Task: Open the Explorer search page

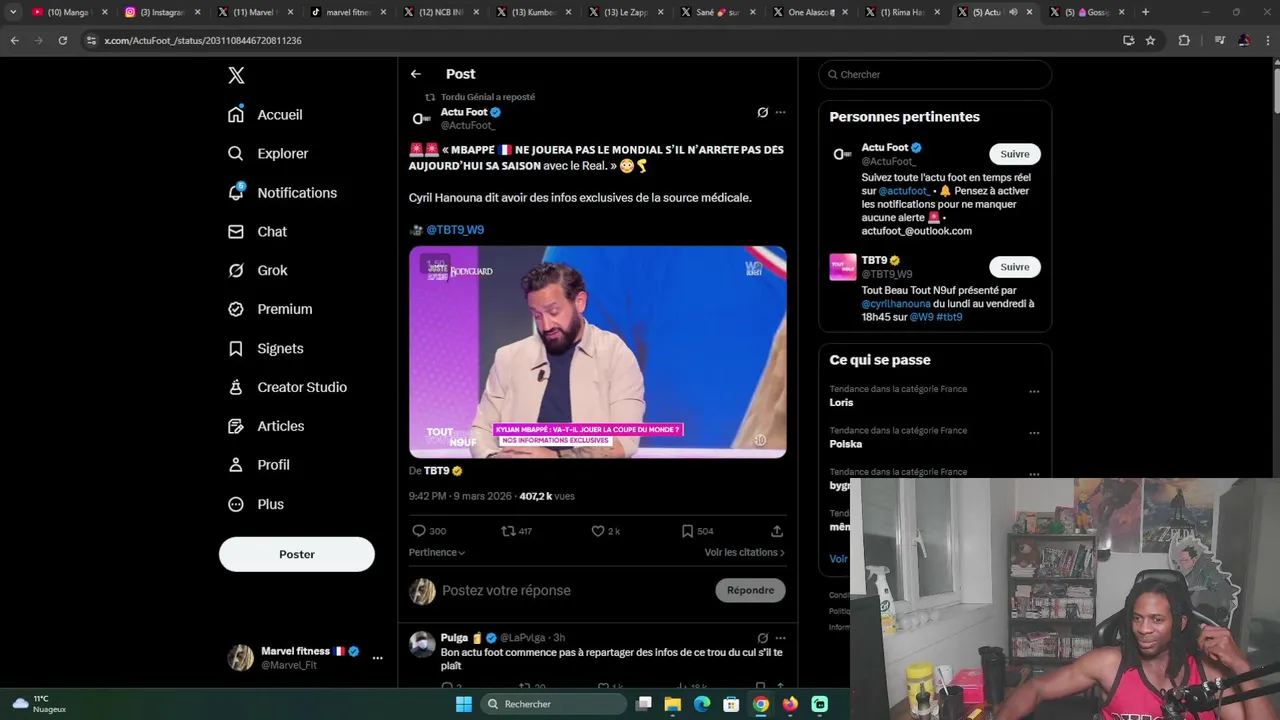Action: click(268, 154)
